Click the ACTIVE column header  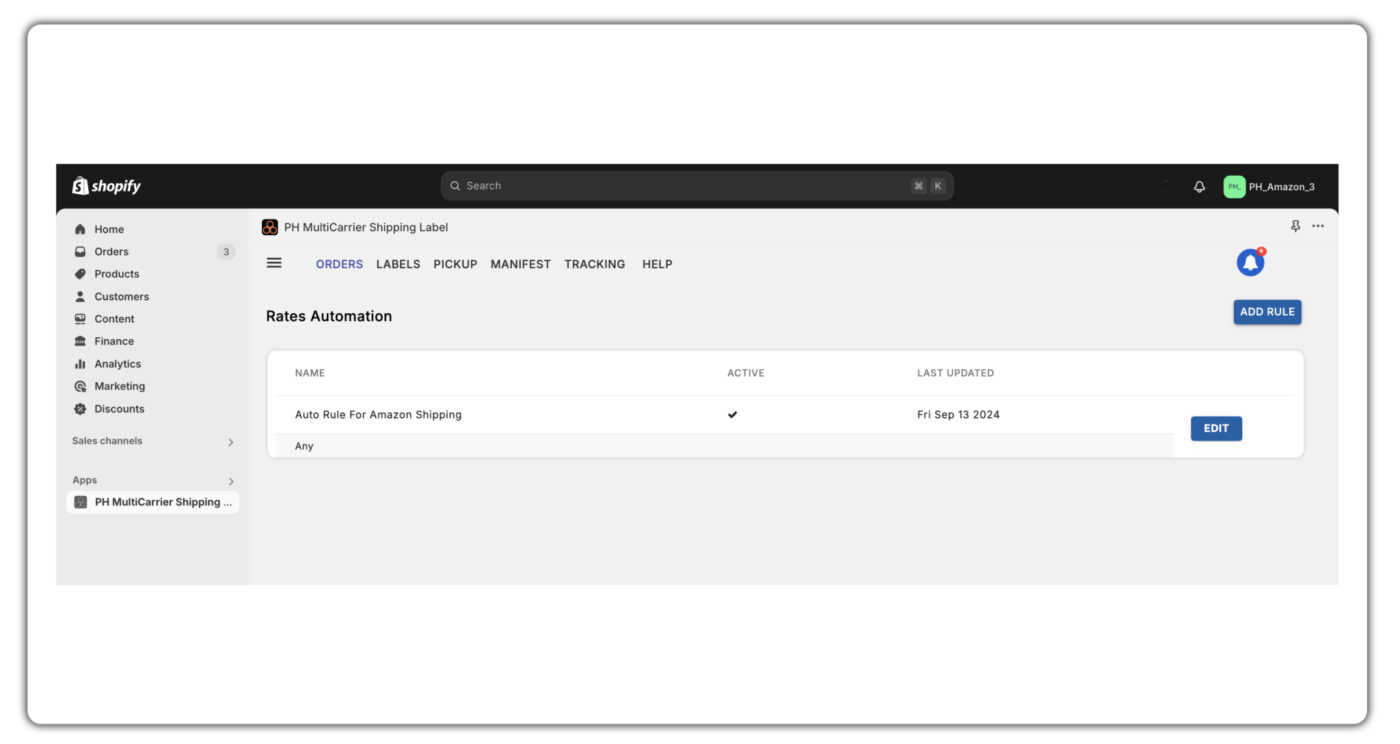746,373
